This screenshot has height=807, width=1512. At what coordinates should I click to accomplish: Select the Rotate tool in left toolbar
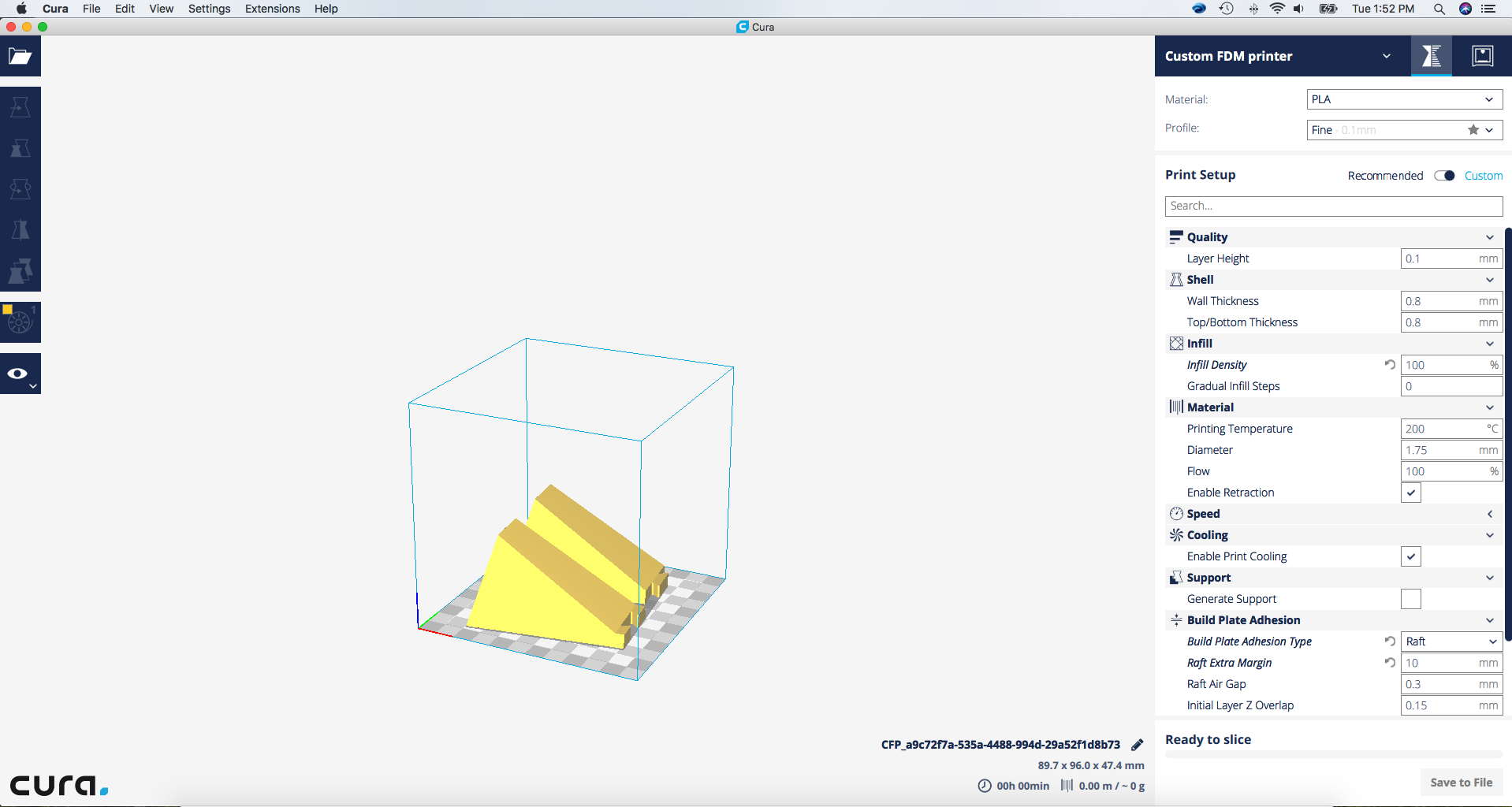pos(20,189)
